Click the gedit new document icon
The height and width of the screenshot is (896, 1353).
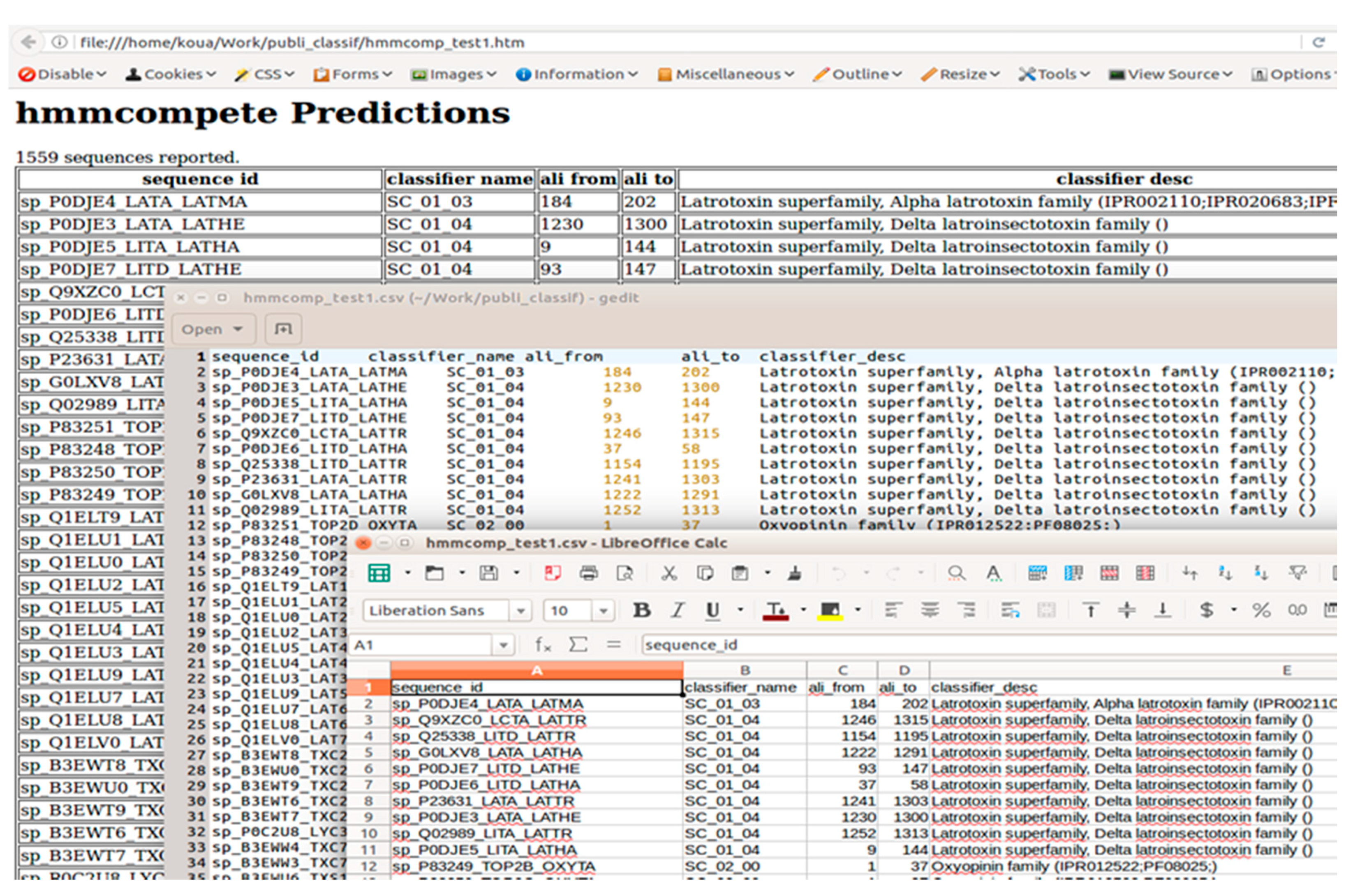click(283, 329)
